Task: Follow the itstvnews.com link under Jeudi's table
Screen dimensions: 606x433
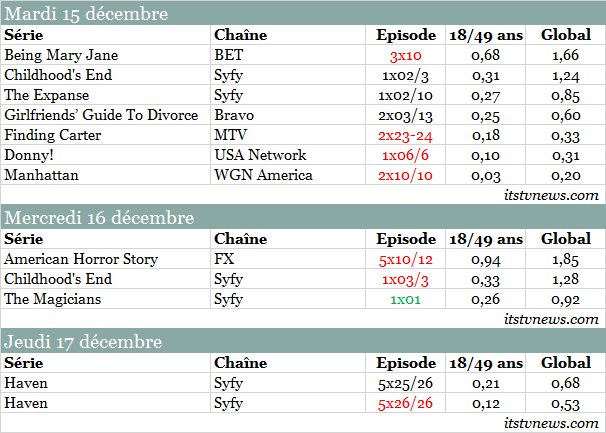Action: point(552,423)
